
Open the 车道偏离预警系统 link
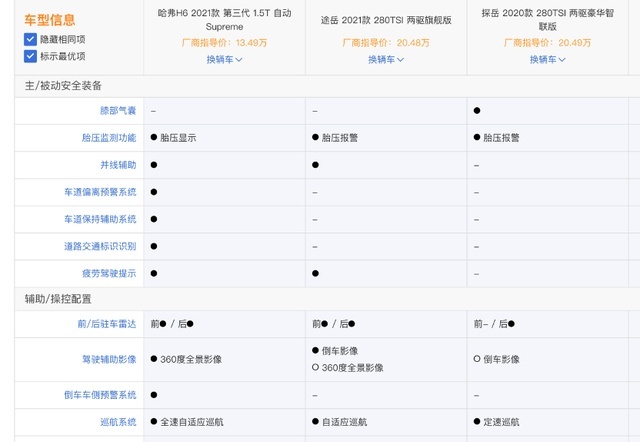(x=100, y=192)
